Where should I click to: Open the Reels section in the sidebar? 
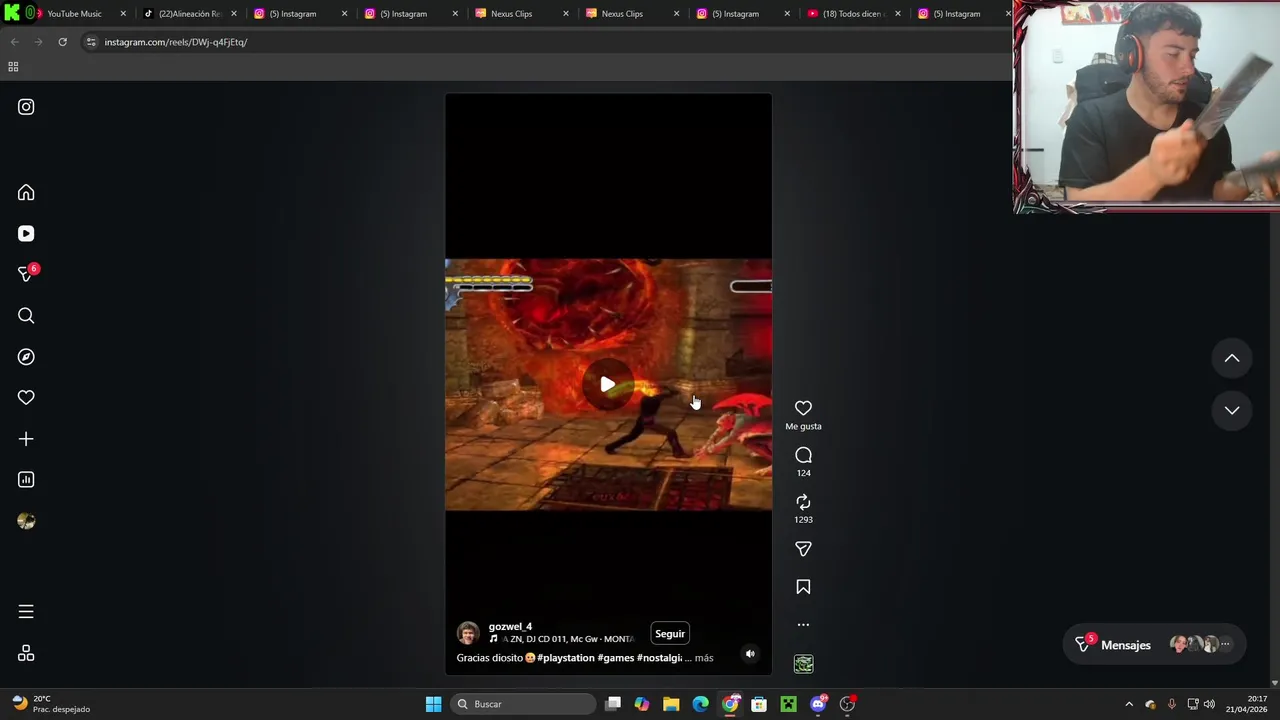click(26, 233)
